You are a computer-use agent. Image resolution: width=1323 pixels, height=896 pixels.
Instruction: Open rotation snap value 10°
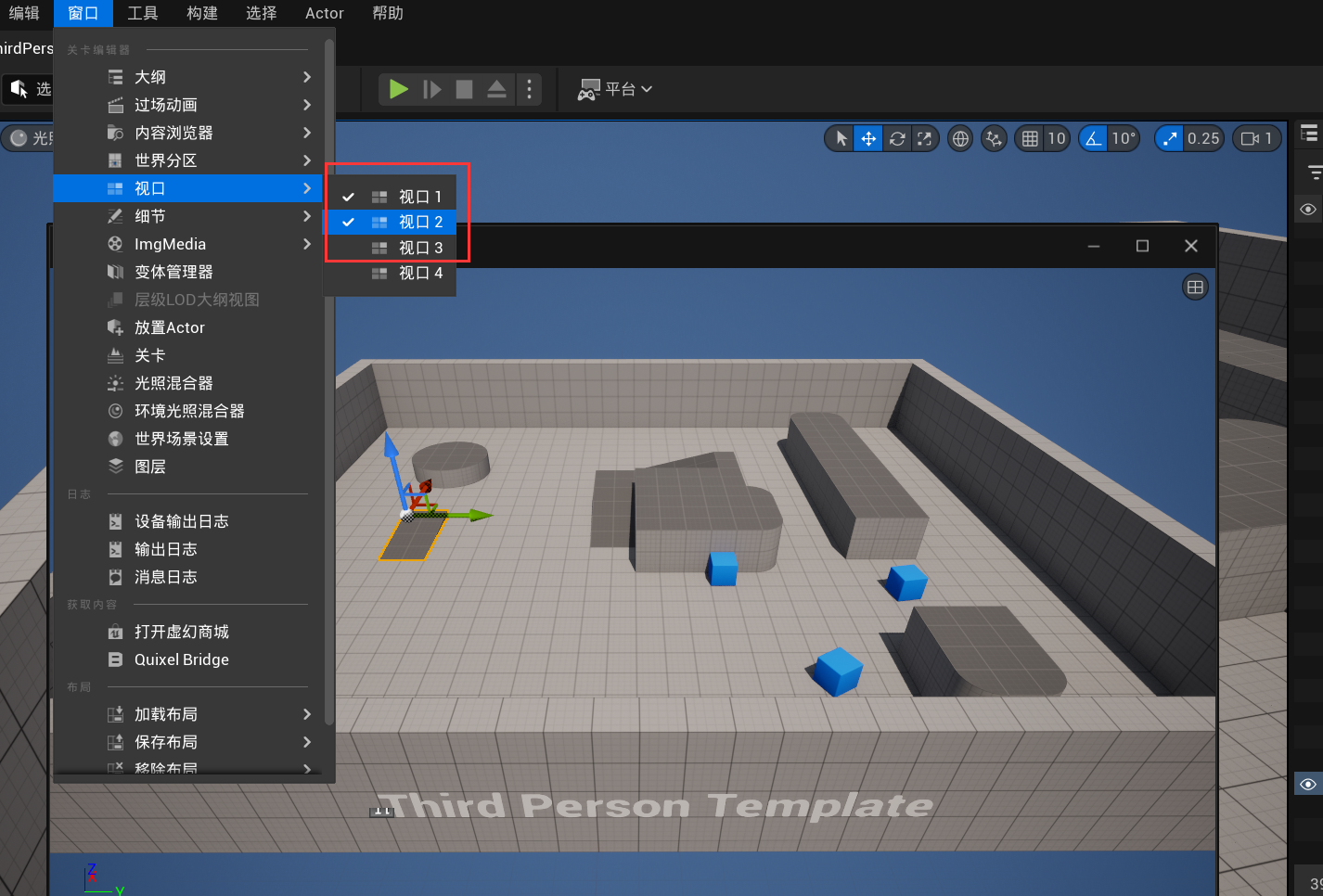[1124, 138]
